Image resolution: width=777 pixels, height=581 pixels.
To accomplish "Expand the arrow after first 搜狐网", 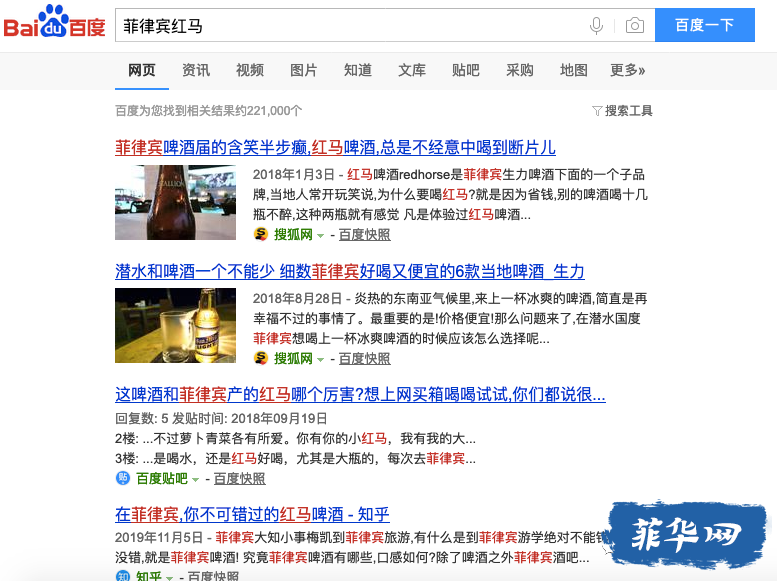I will pyautogui.click(x=320, y=235).
